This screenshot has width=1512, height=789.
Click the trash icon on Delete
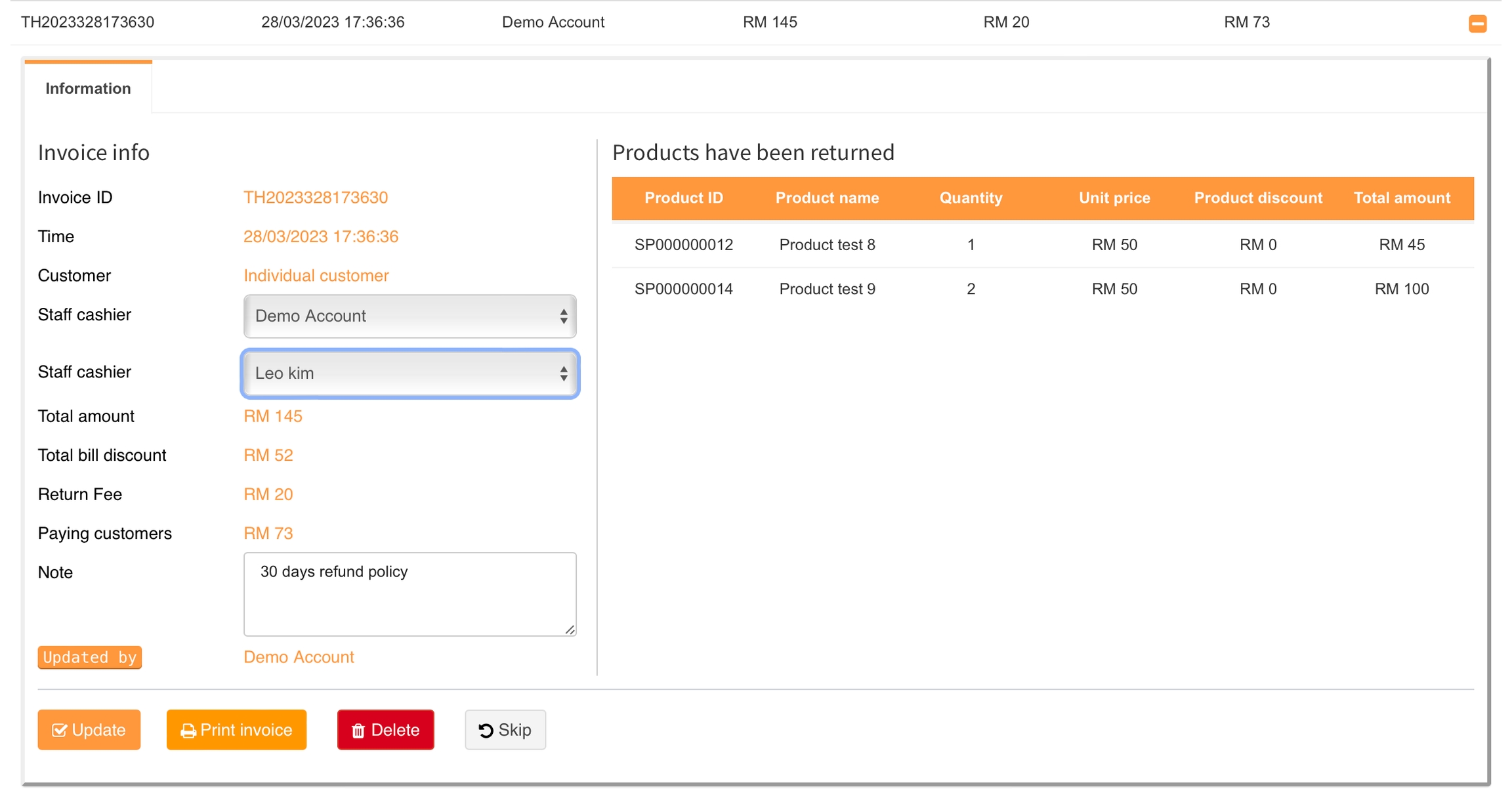coord(358,731)
